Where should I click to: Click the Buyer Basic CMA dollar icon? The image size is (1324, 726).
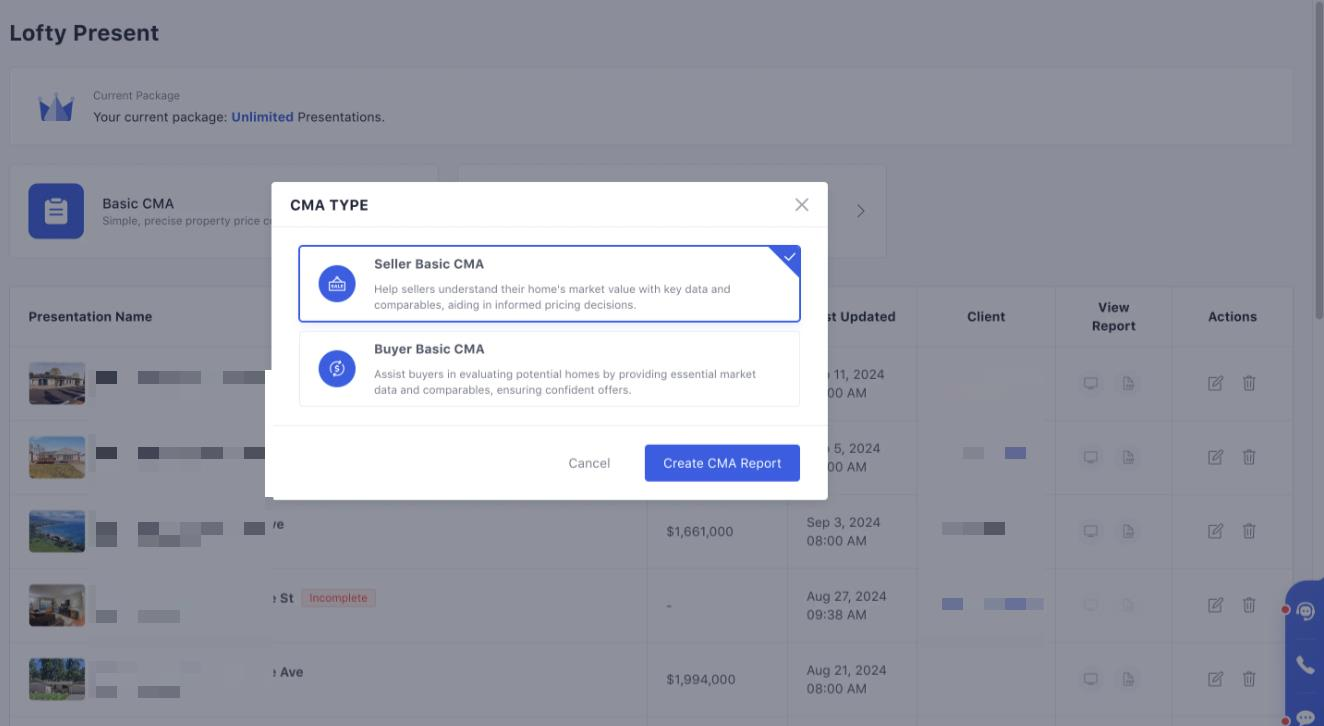tap(337, 369)
